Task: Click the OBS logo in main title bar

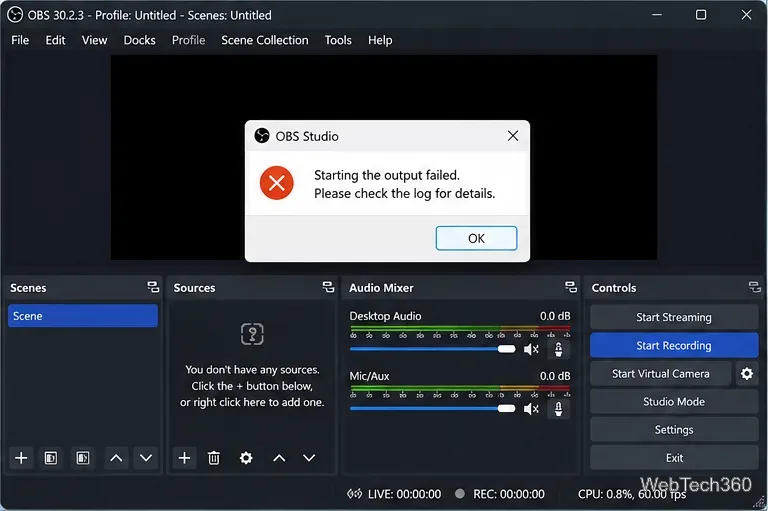Action: [x=15, y=15]
